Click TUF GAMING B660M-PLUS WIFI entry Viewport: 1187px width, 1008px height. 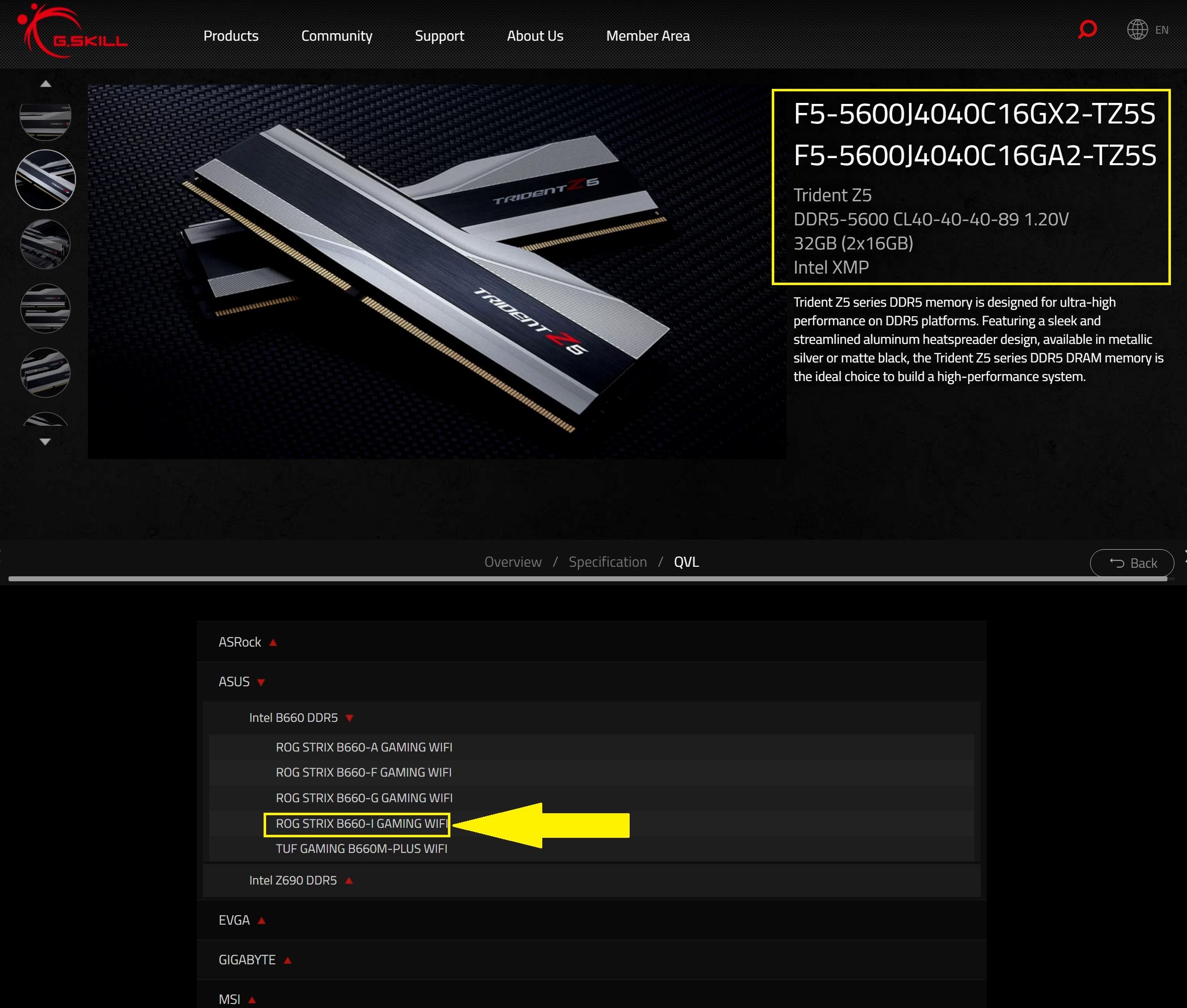pos(362,848)
